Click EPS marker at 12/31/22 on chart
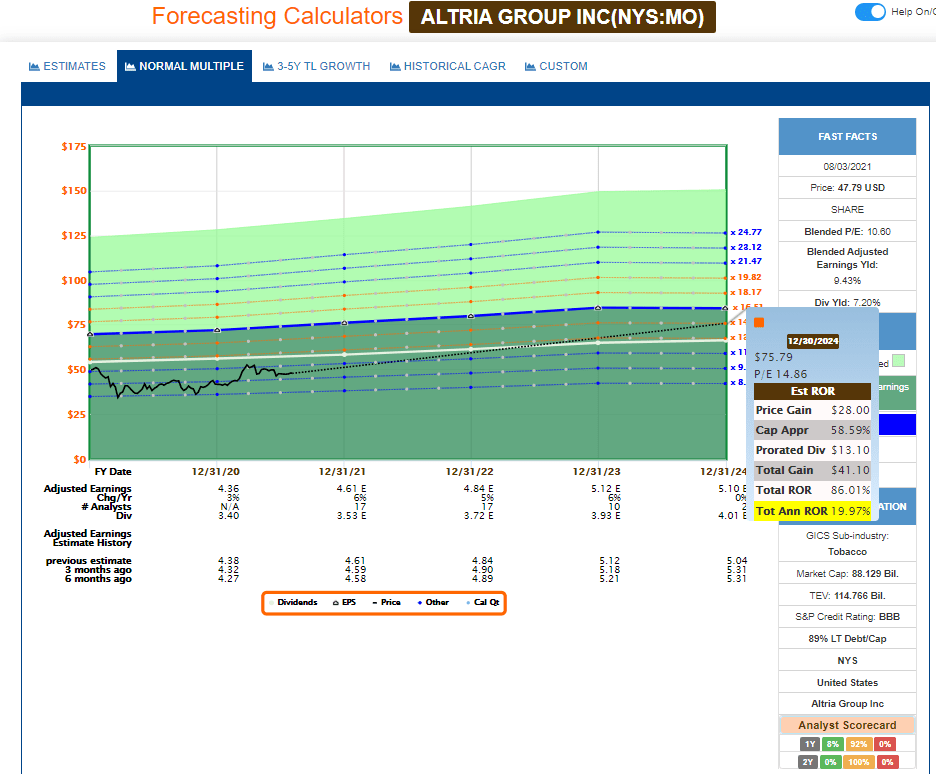Screen dimensions: 936x774 [x=471, y=316]
